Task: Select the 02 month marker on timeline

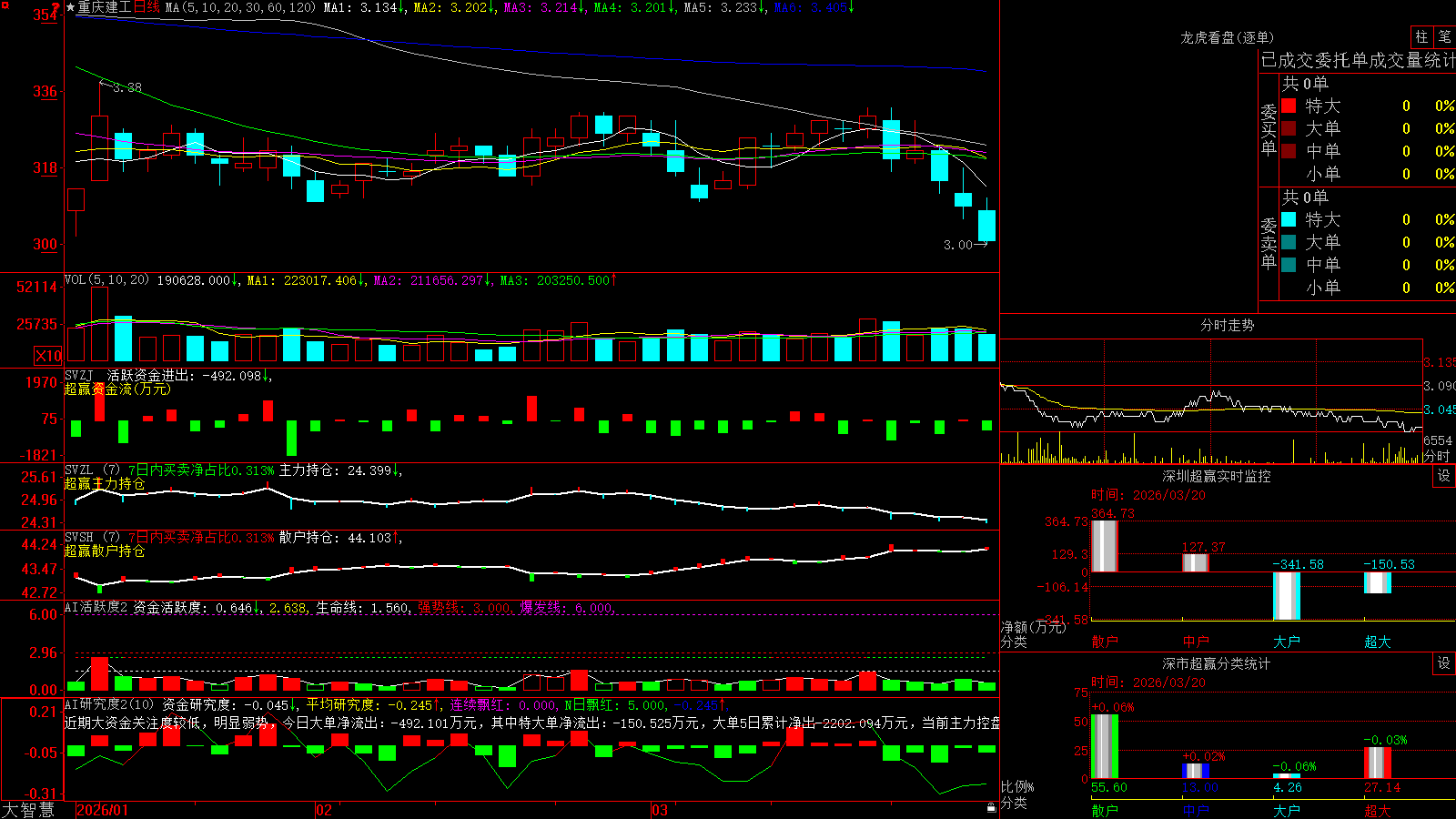Action: [x=323, y=810]
